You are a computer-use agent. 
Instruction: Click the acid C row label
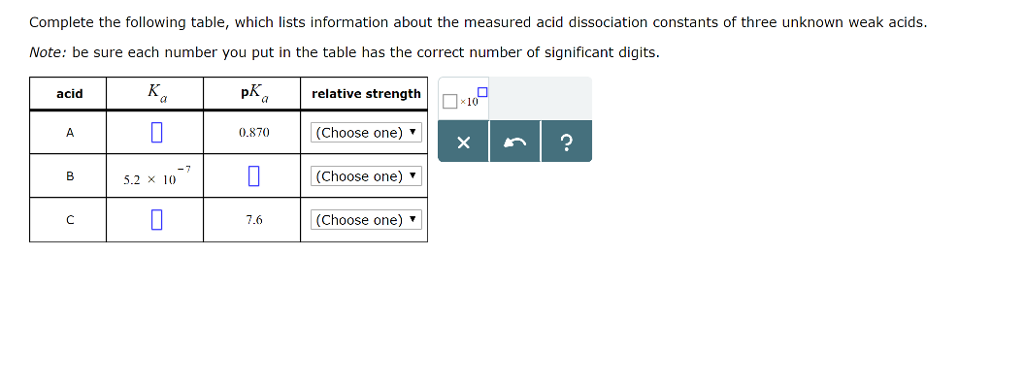click(x=69, y=220)
